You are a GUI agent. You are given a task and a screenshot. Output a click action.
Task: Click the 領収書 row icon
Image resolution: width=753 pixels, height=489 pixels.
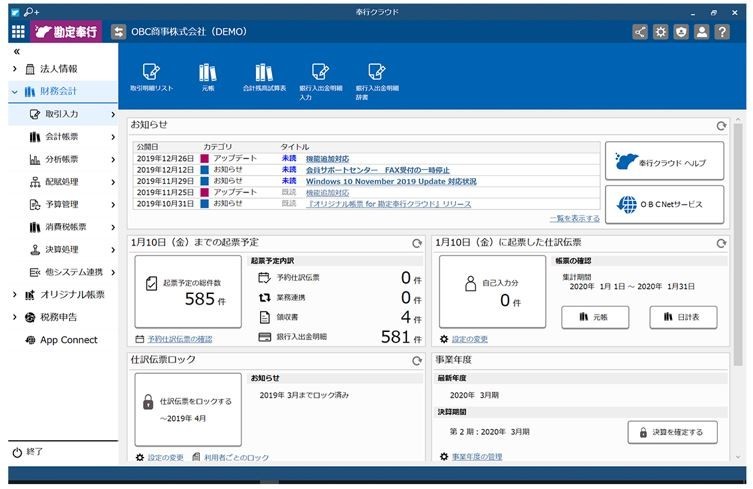click(x=265, y=317)
